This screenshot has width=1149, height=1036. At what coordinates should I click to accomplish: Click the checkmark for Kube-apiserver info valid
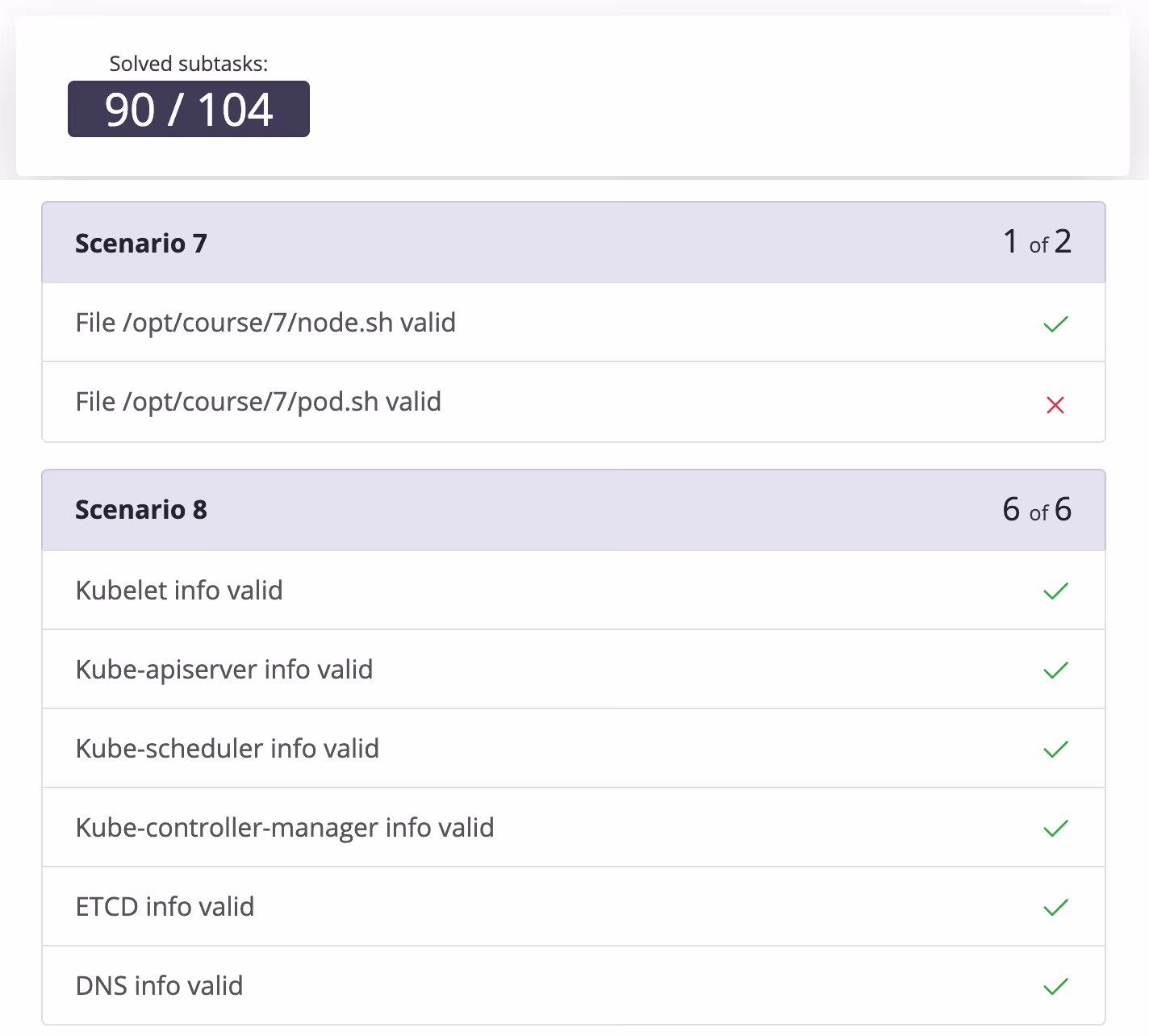click(x=1055, y=670)
